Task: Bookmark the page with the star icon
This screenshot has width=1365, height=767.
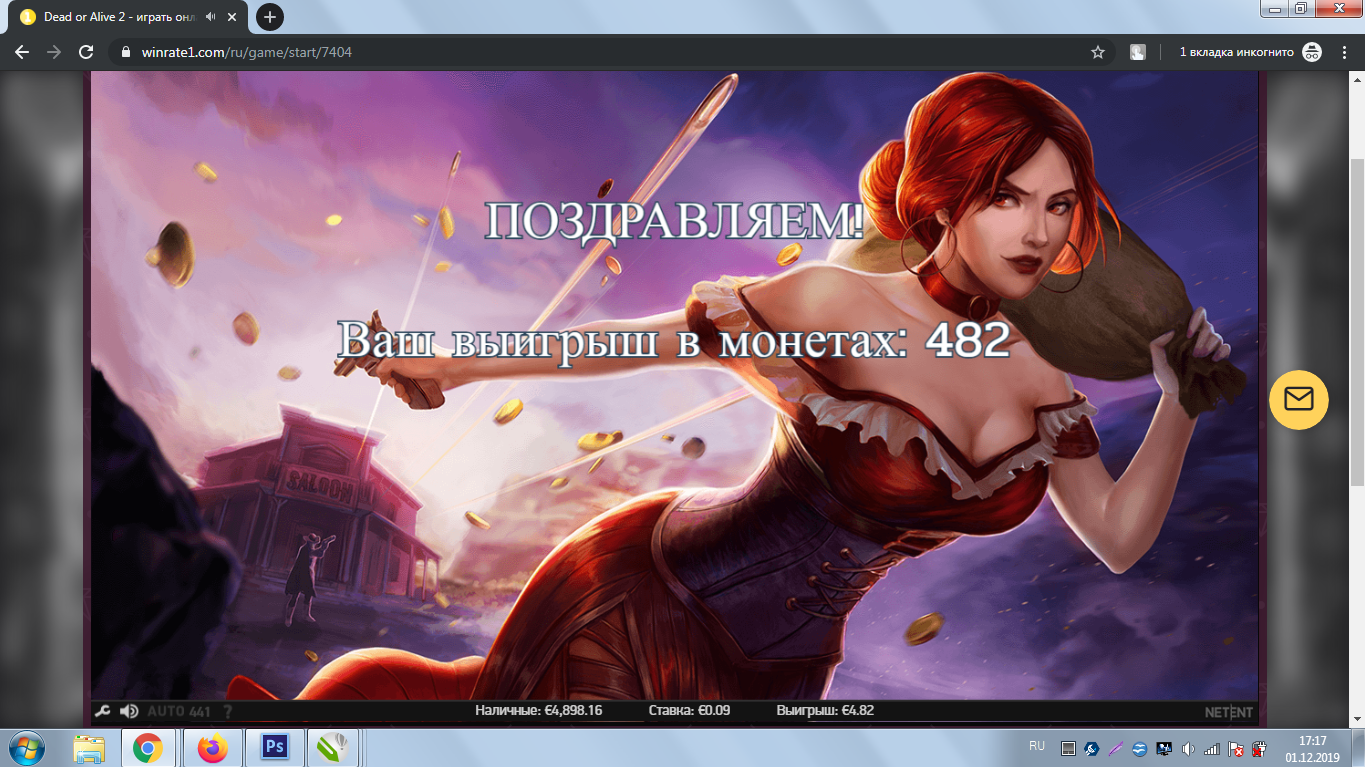Action: point(1096,51)
